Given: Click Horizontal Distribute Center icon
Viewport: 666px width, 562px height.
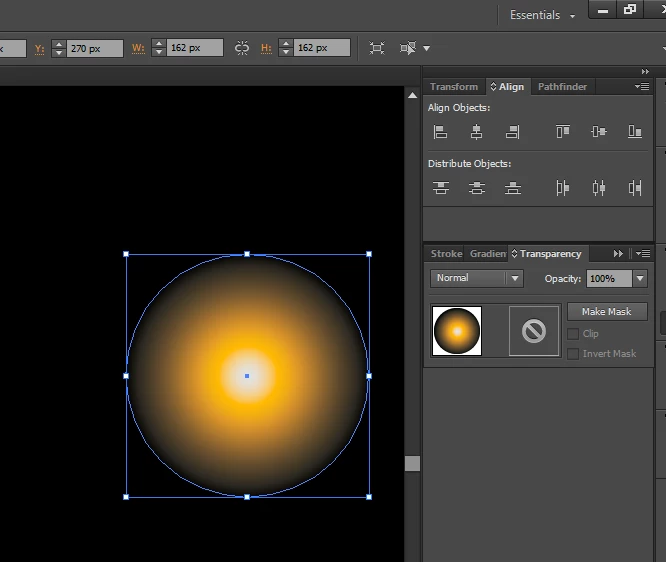Looking at the screenshot, I should (598, 187).
